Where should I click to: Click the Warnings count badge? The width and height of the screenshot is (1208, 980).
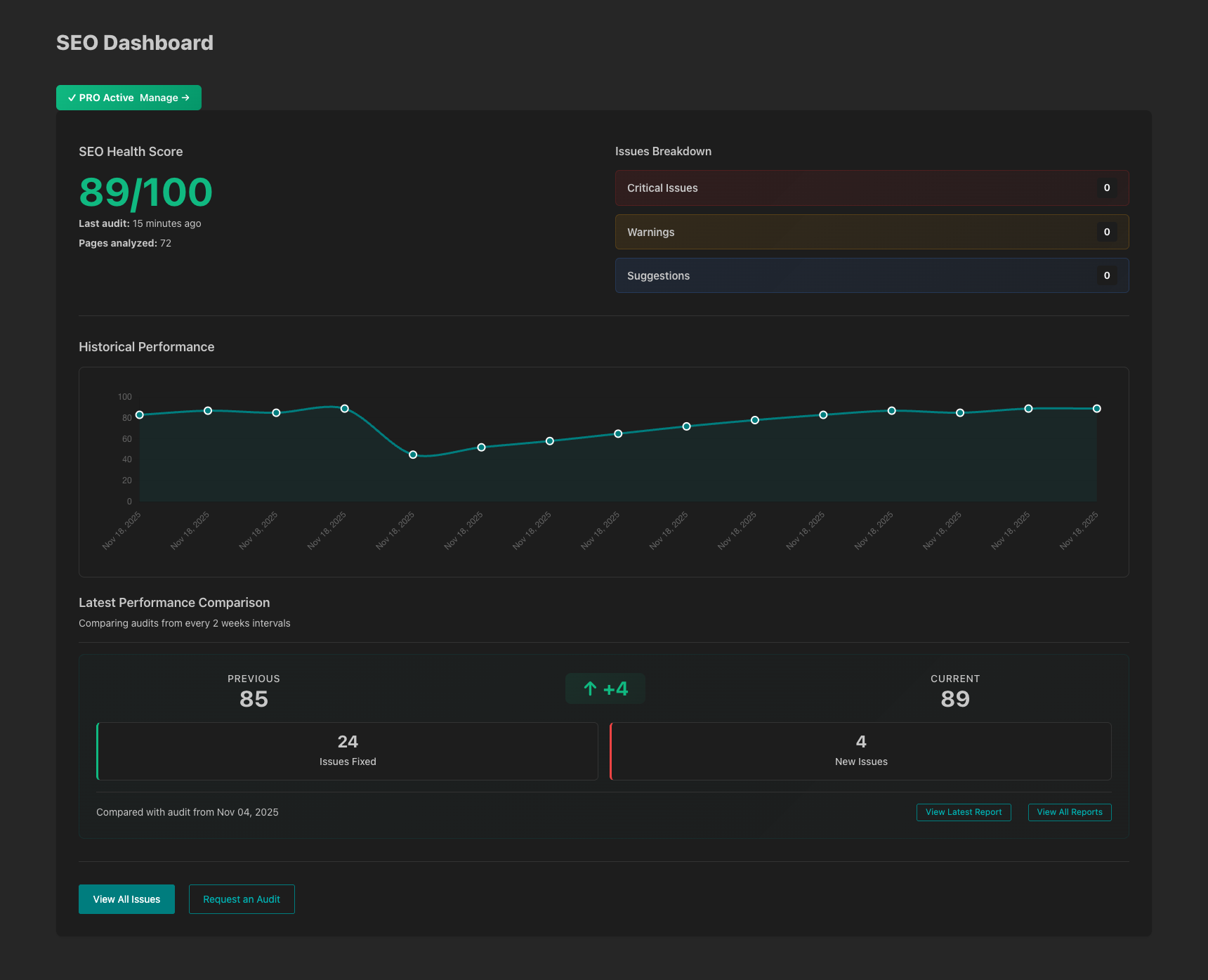coord(1107,232)
